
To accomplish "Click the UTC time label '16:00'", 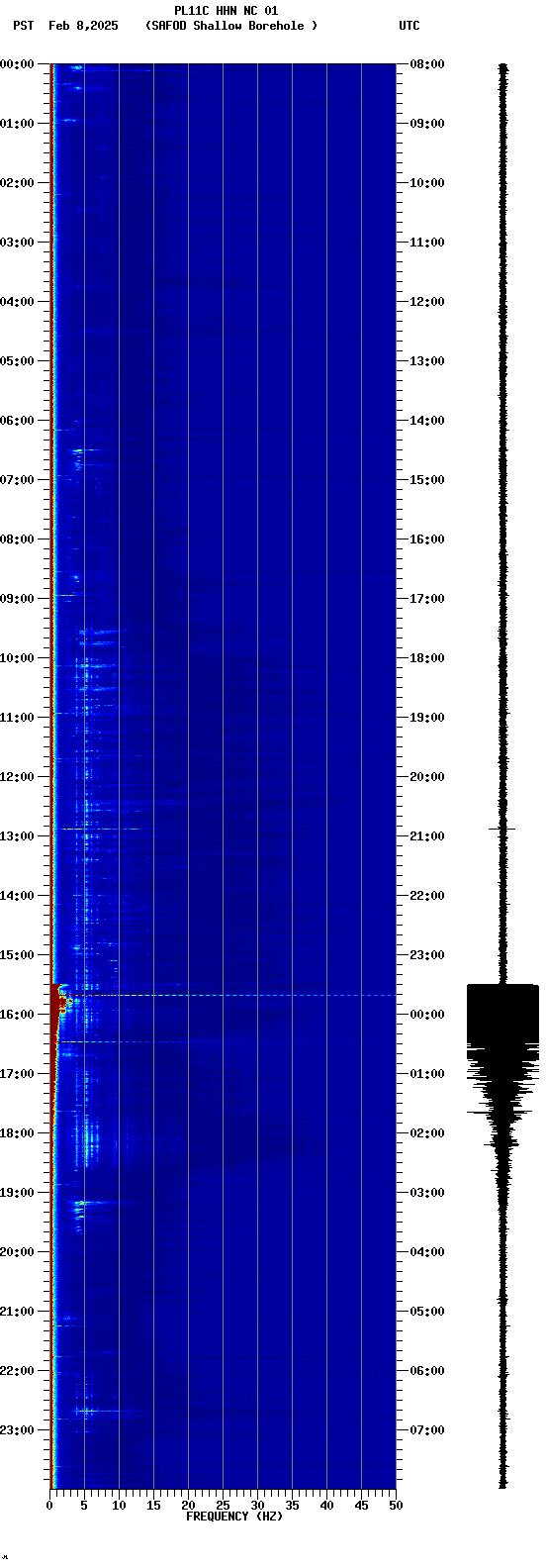I will coord(427,539).
